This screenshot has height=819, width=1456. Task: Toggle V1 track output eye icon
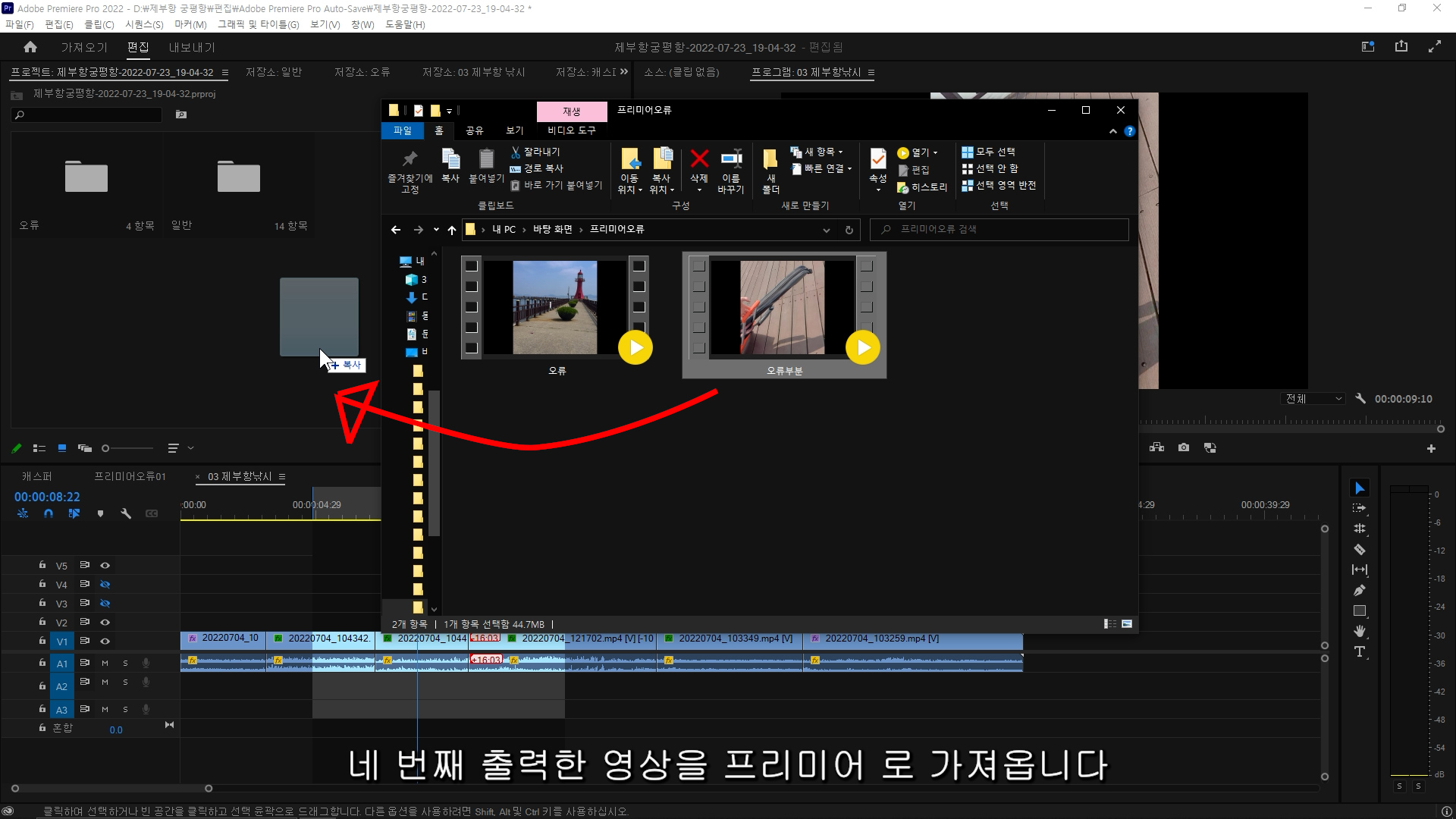[x=105, y=642]
